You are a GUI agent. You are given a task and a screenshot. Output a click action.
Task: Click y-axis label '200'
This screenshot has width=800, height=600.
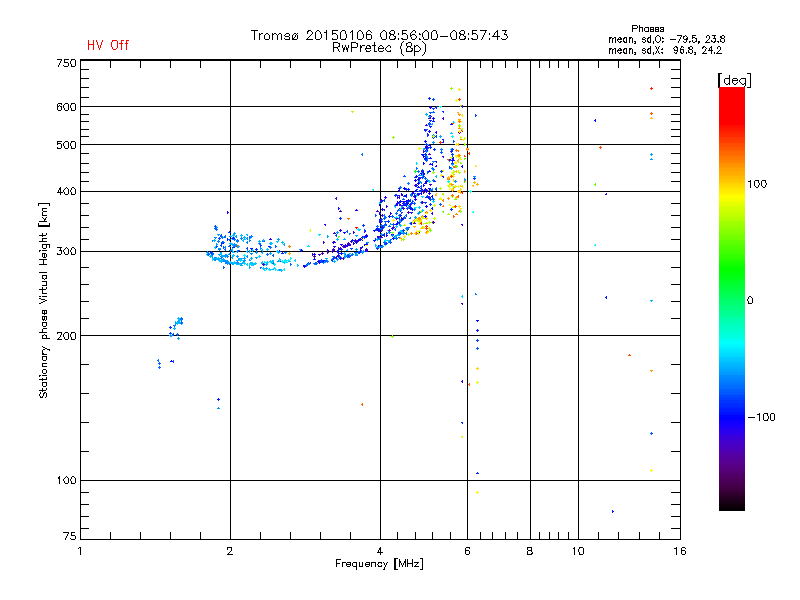click(x=66, y=336)
